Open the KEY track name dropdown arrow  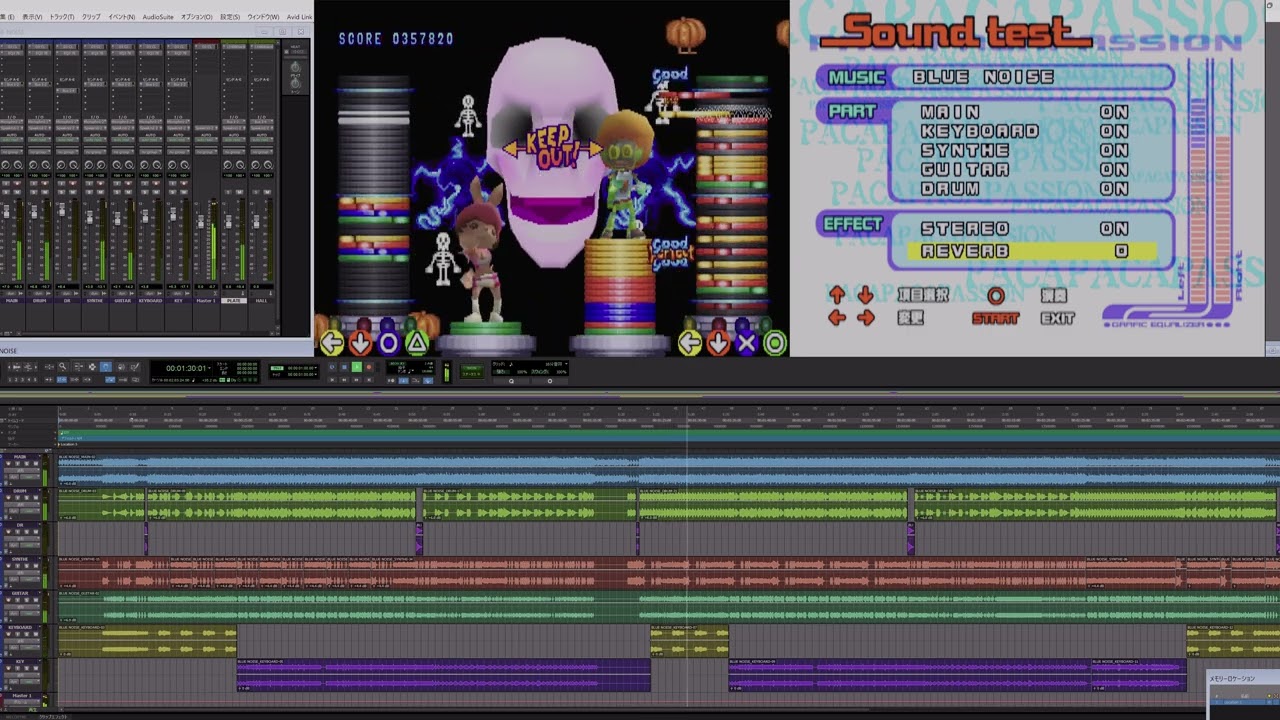[x=40, y=661]
